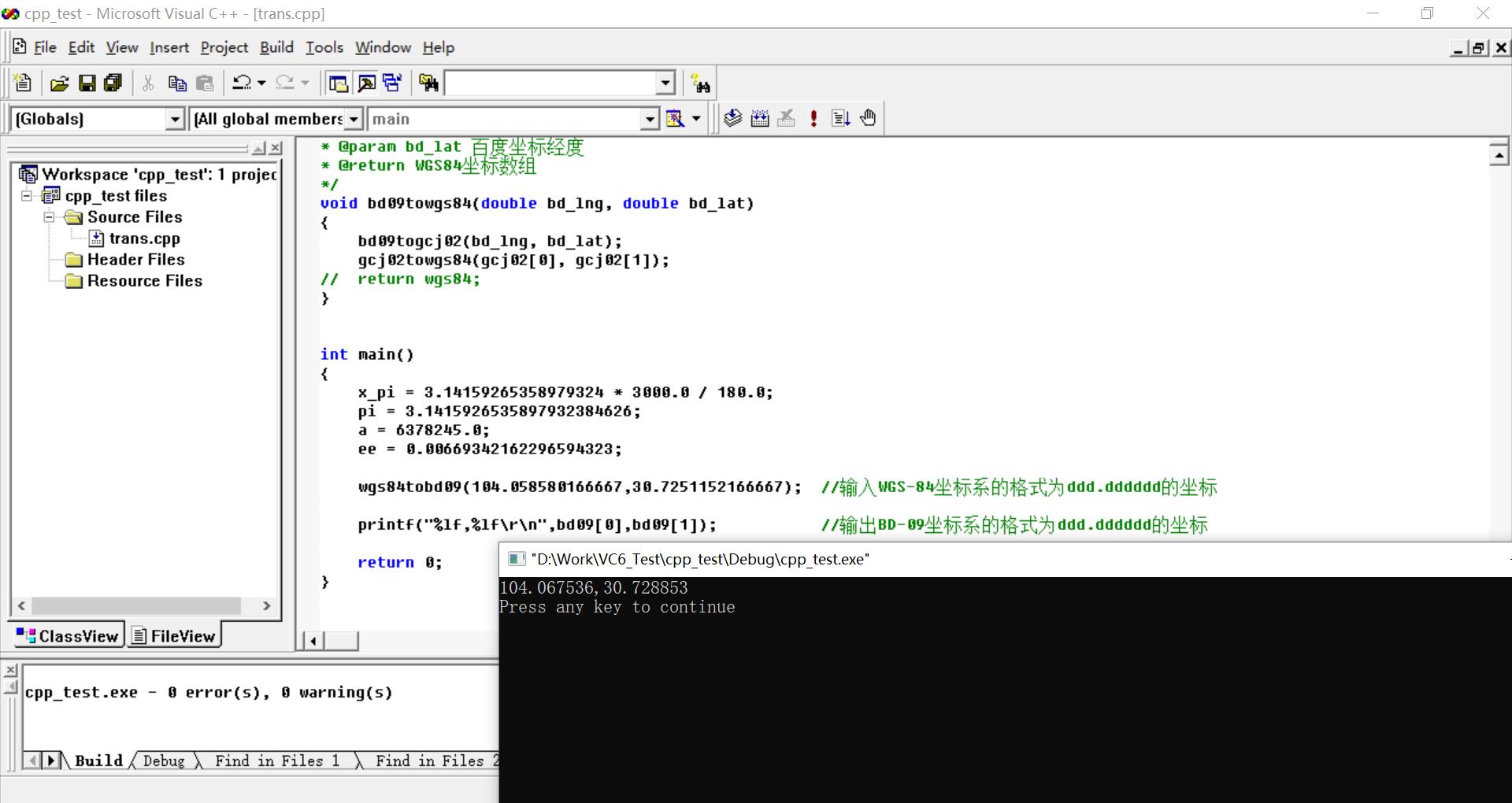Close the workspace panel with its X button

pos(275,147)
